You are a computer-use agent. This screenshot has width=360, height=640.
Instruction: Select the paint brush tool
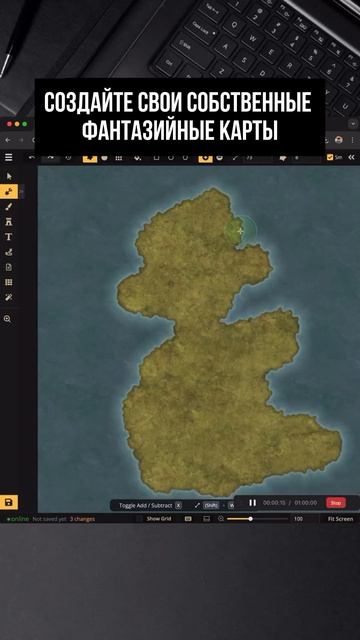(x=9, y=207)
